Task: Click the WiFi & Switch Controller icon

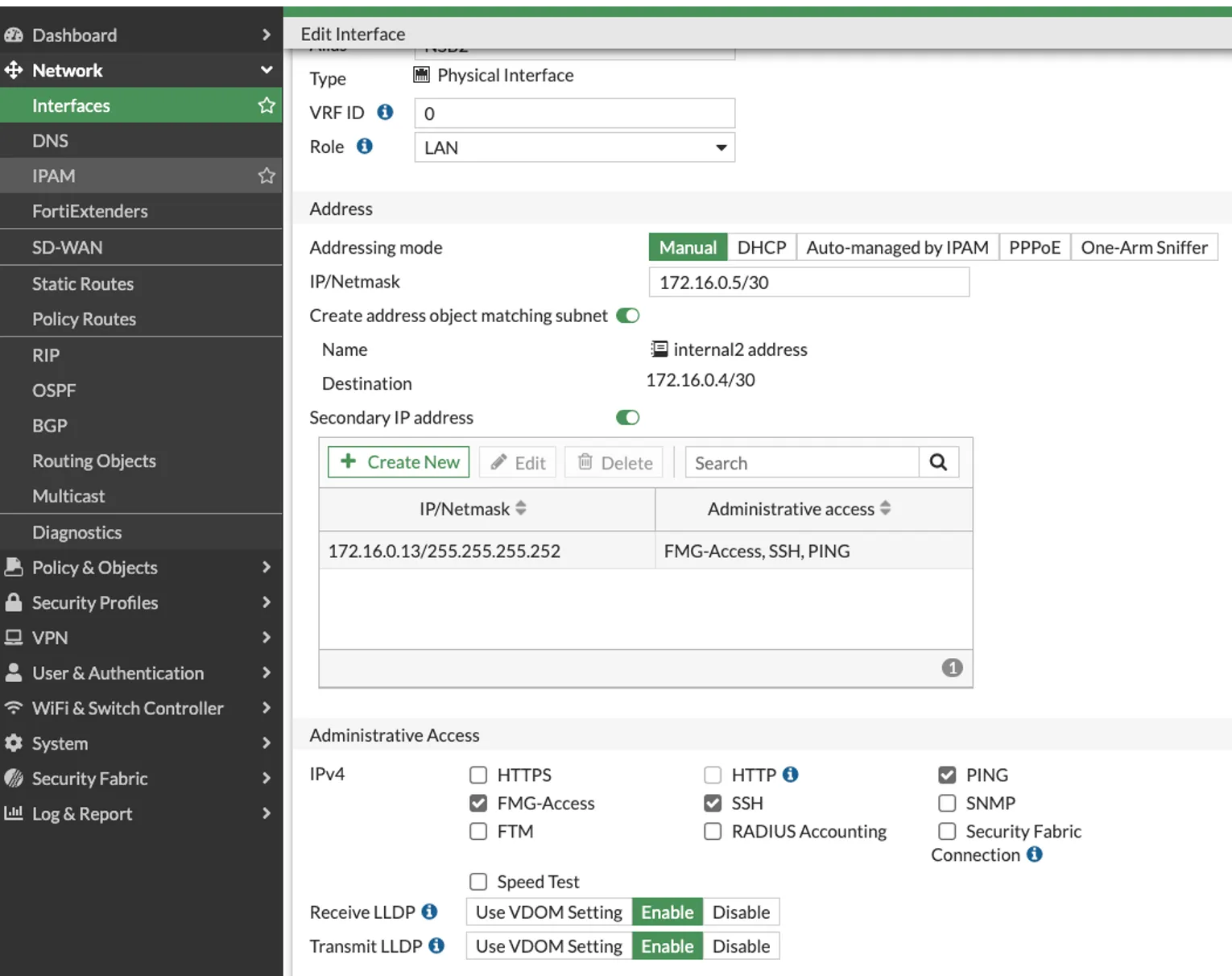Action: [14, 707]
